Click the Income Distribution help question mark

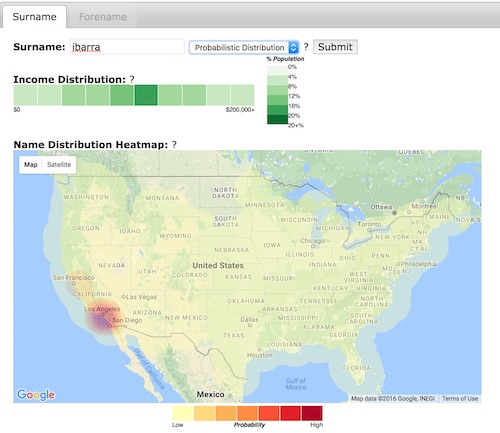(132, 80)
